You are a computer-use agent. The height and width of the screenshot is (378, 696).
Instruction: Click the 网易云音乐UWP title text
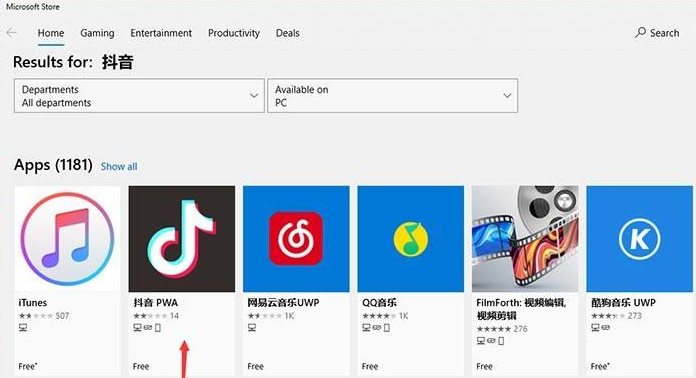pyautogui.click(x=283, y=303)
